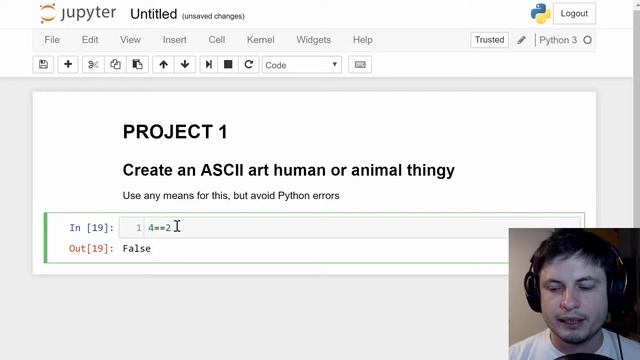
Task: Open the Cell menu
Action: [217, 40]
